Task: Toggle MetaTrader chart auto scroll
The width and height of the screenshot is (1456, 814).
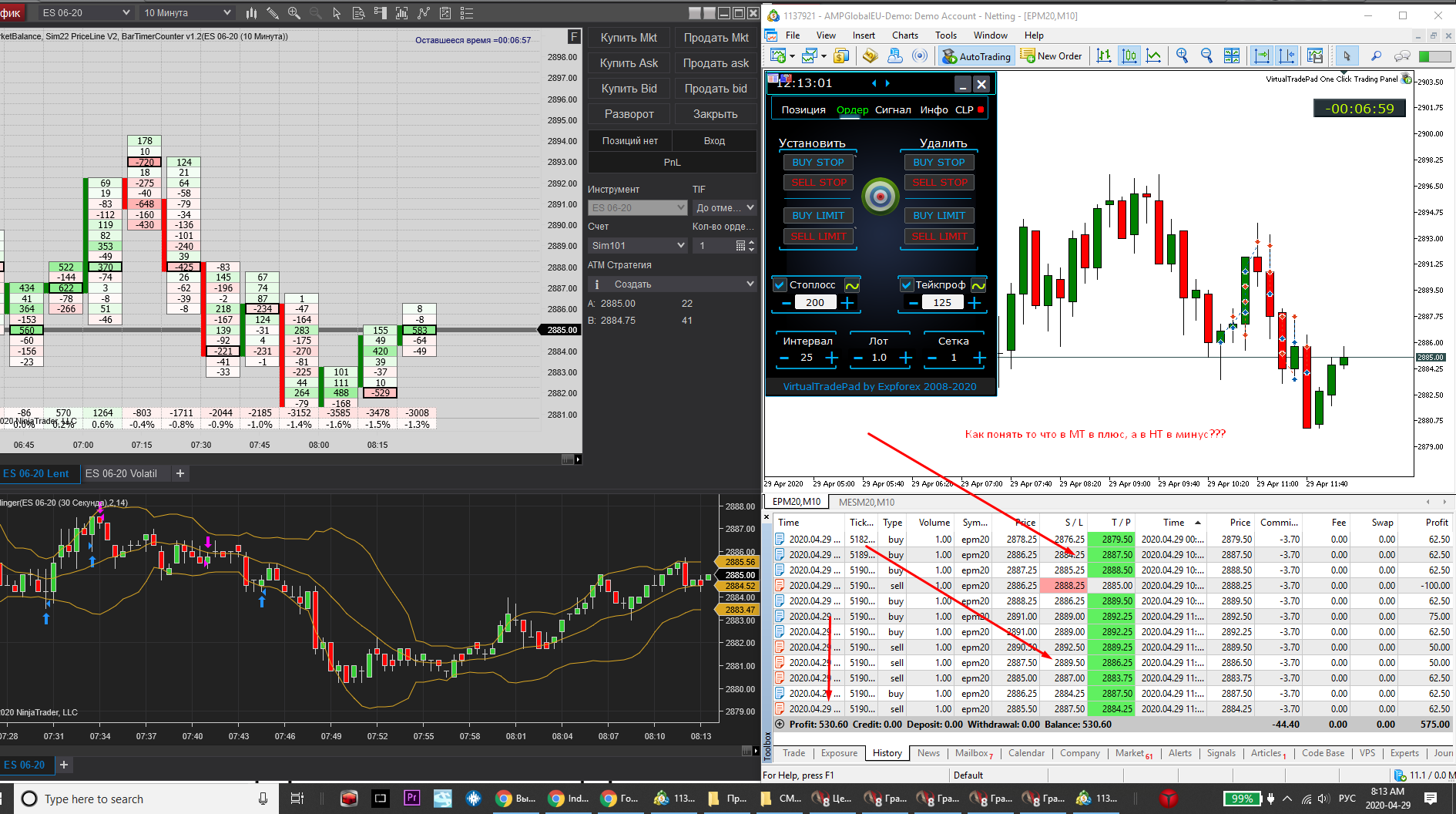Action: click(x=1262, y=55)
